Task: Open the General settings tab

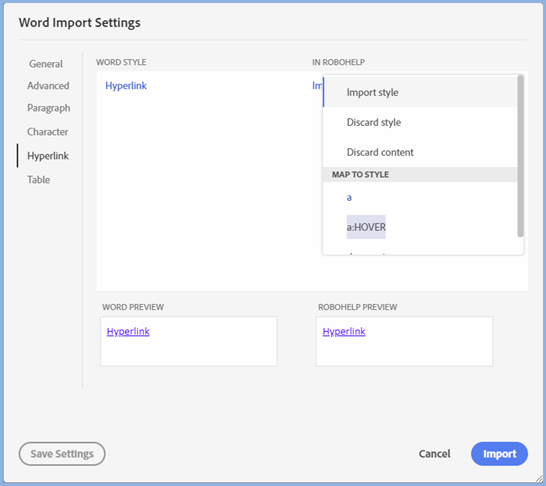Action: 46,64
